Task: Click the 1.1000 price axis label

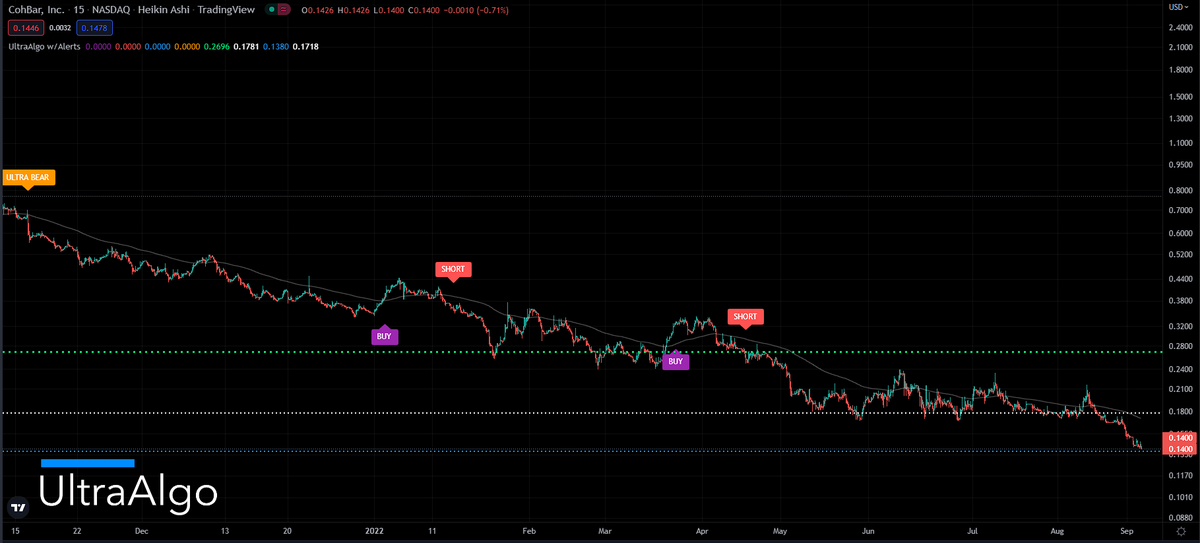Action: coord(1179,142)
